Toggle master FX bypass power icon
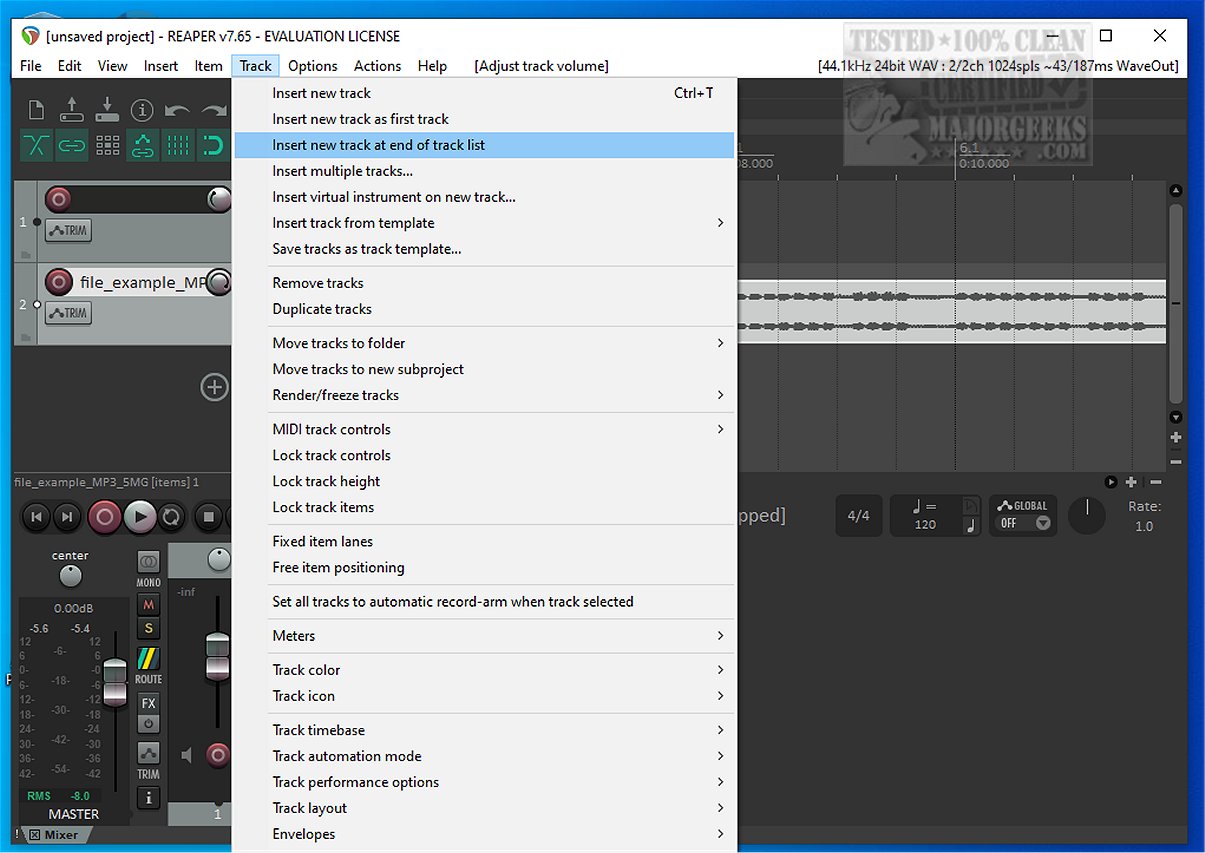 click(x=148, y=723)
